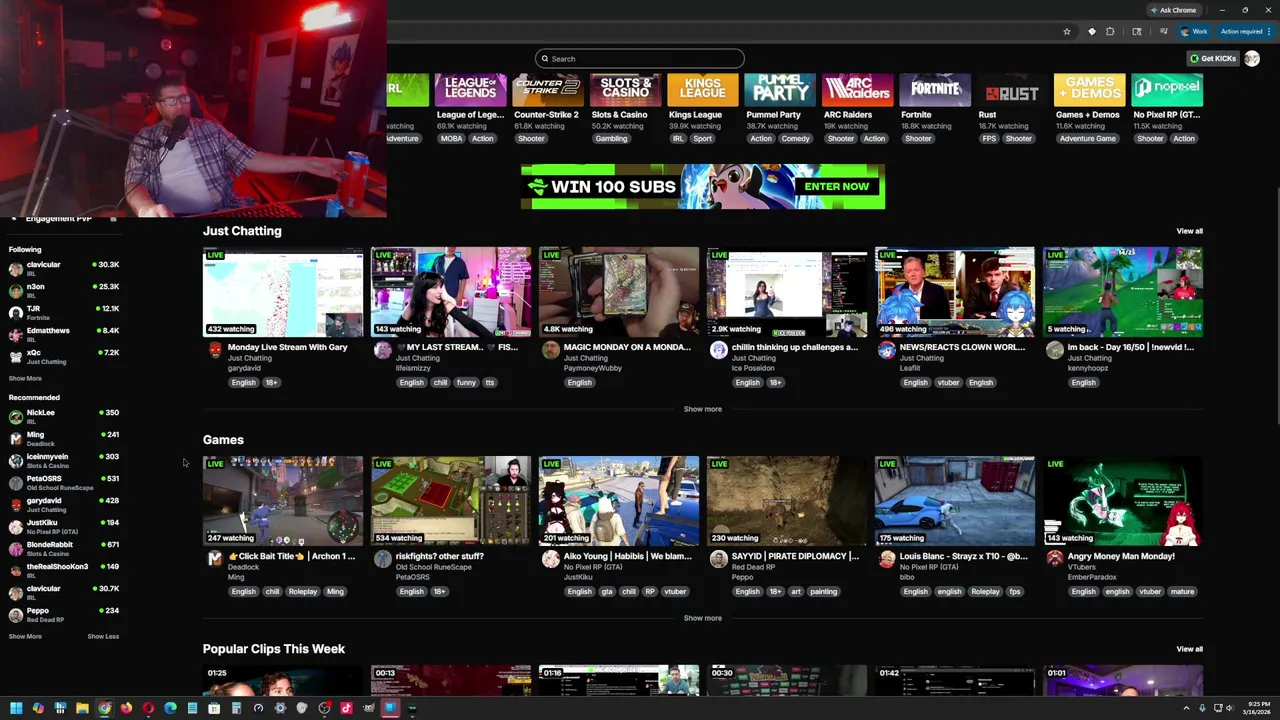Open the League of Legends category
Image resolution: width=1280 pixels, height=720 pixels.
(471, 91)
